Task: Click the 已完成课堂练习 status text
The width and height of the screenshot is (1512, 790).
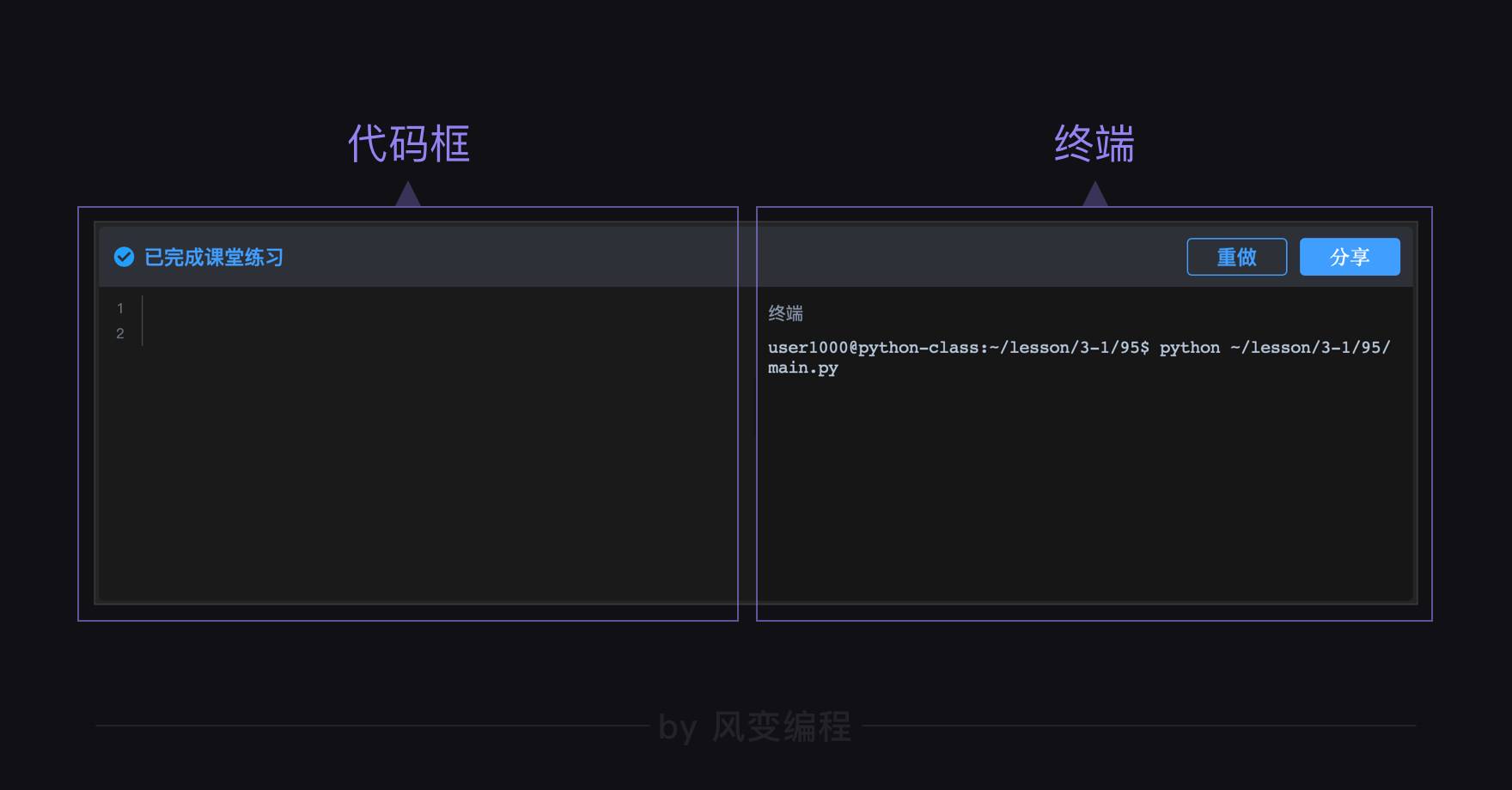Action: 214,258
